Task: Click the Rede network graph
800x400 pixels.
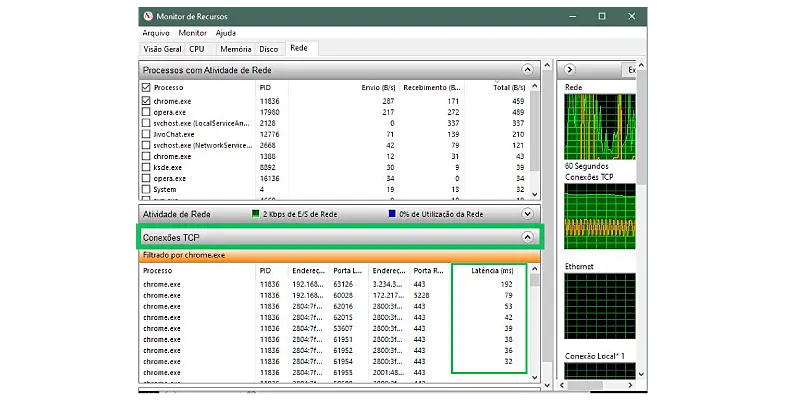Action: pos(600,127)
